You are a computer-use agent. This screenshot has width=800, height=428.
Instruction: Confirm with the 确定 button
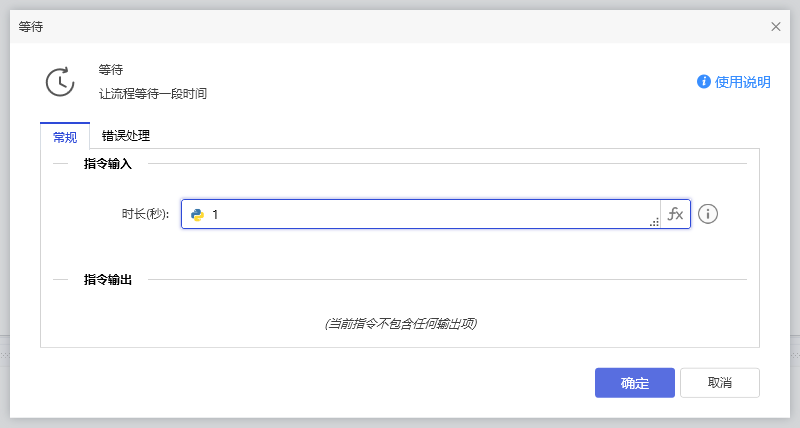click(x=635, y=383)
